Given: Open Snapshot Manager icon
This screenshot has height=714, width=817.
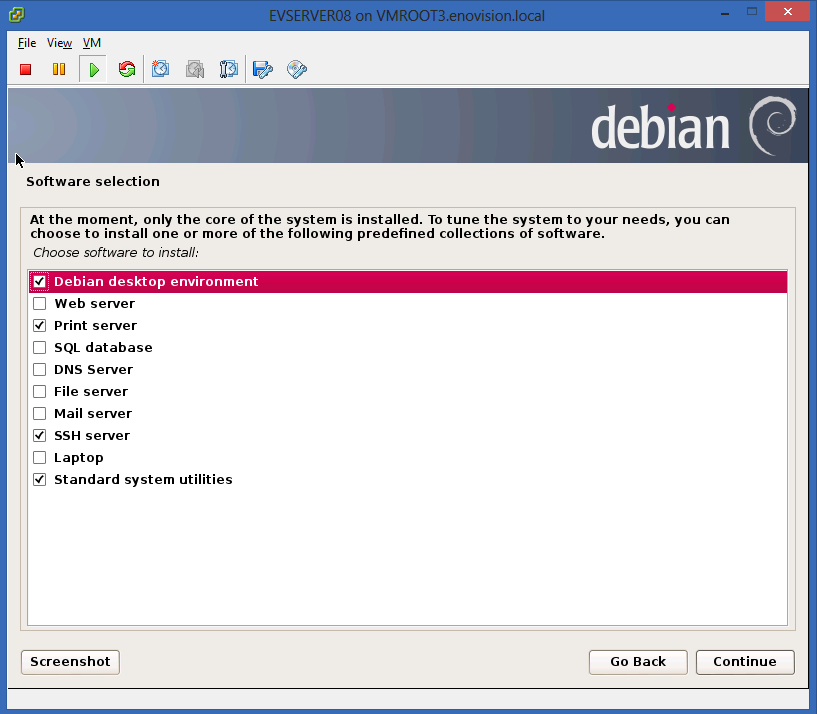Looking at the screenshot, I should tap(229, 69).
